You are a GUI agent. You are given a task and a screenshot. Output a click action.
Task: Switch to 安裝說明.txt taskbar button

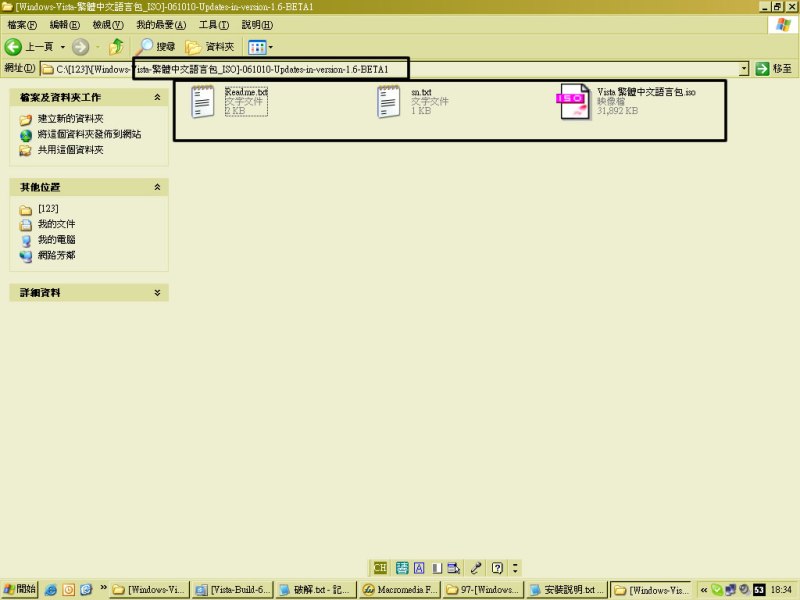(567, 590)
